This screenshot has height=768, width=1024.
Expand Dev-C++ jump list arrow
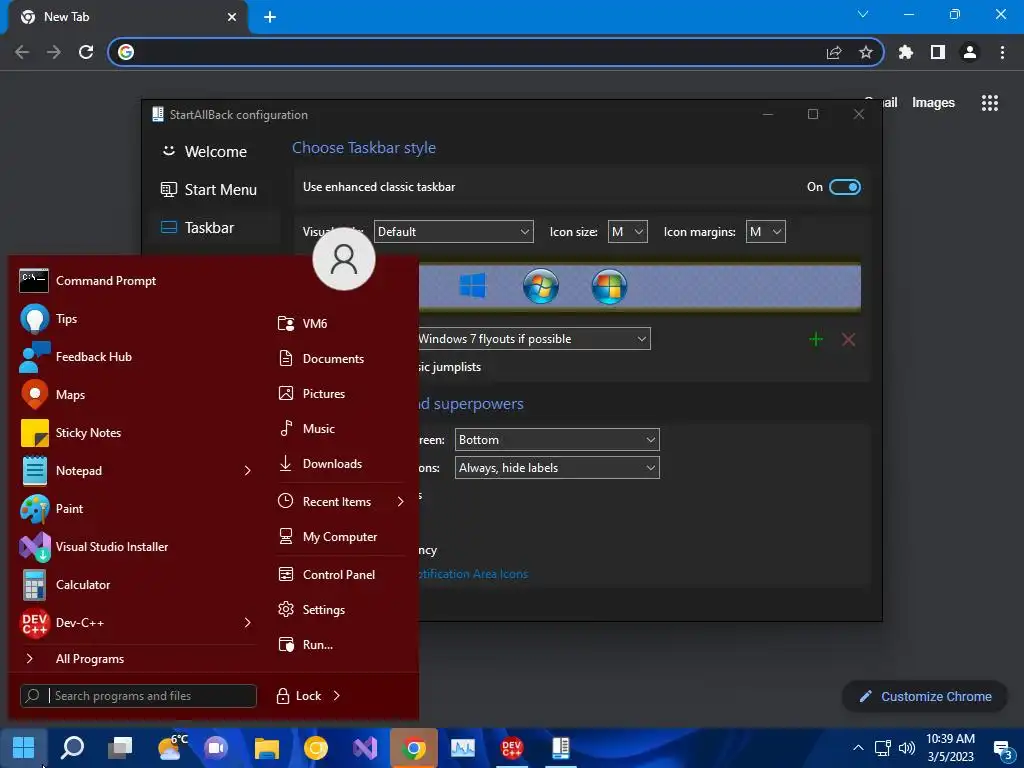(x=248, y=622)
